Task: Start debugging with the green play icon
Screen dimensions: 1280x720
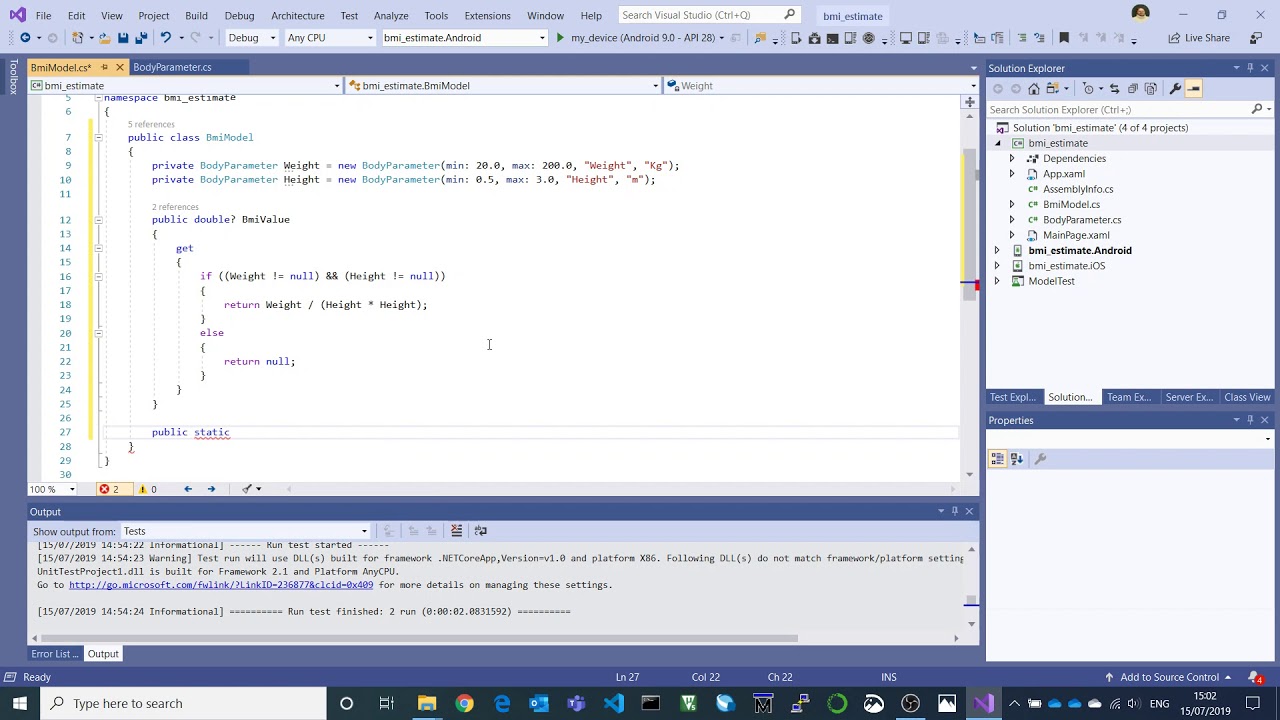Action: 560,38
